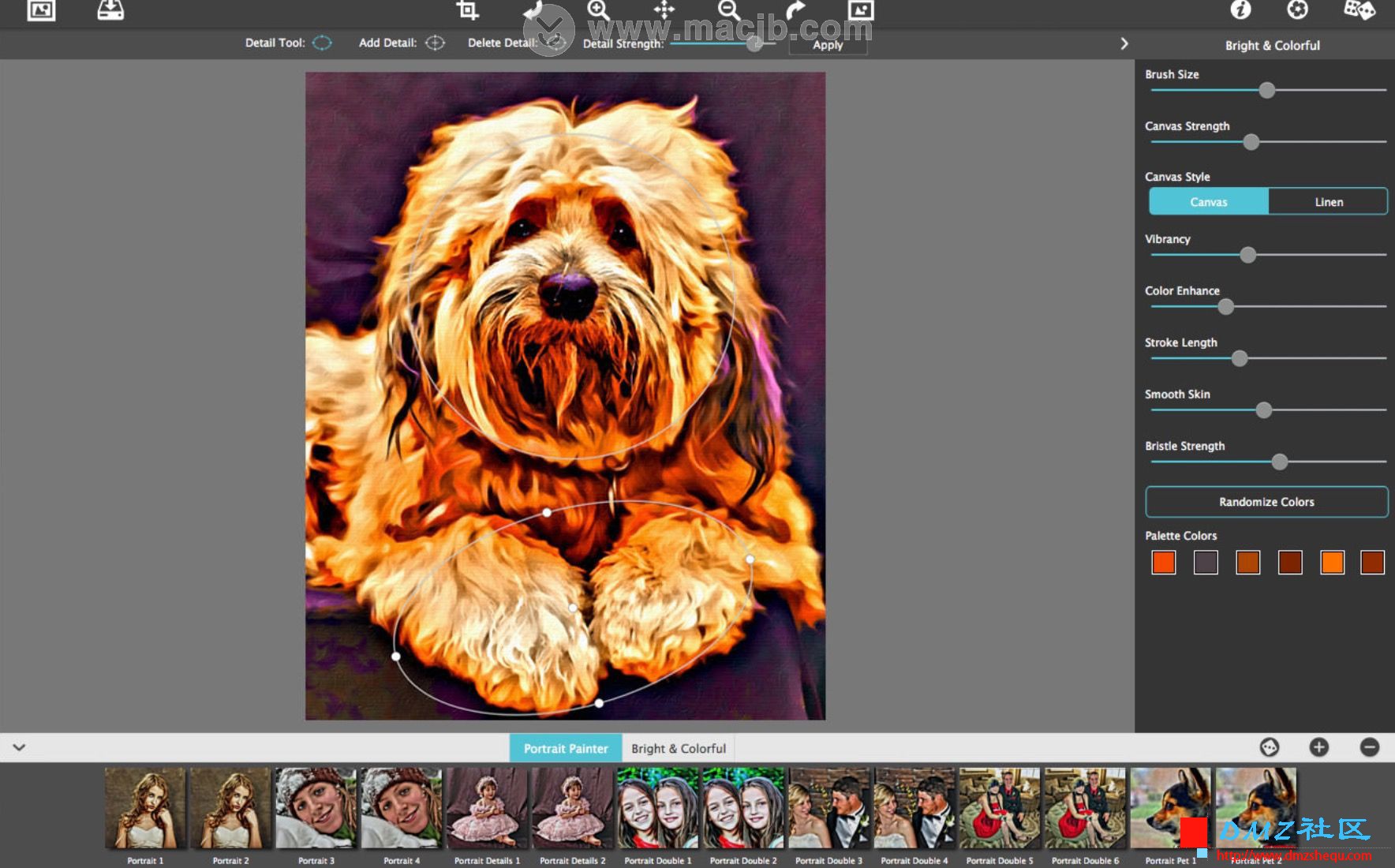1395x868 pixels.
Task: Choose the Portrait Double 3 preset
Action: click(x=828, y=809)
